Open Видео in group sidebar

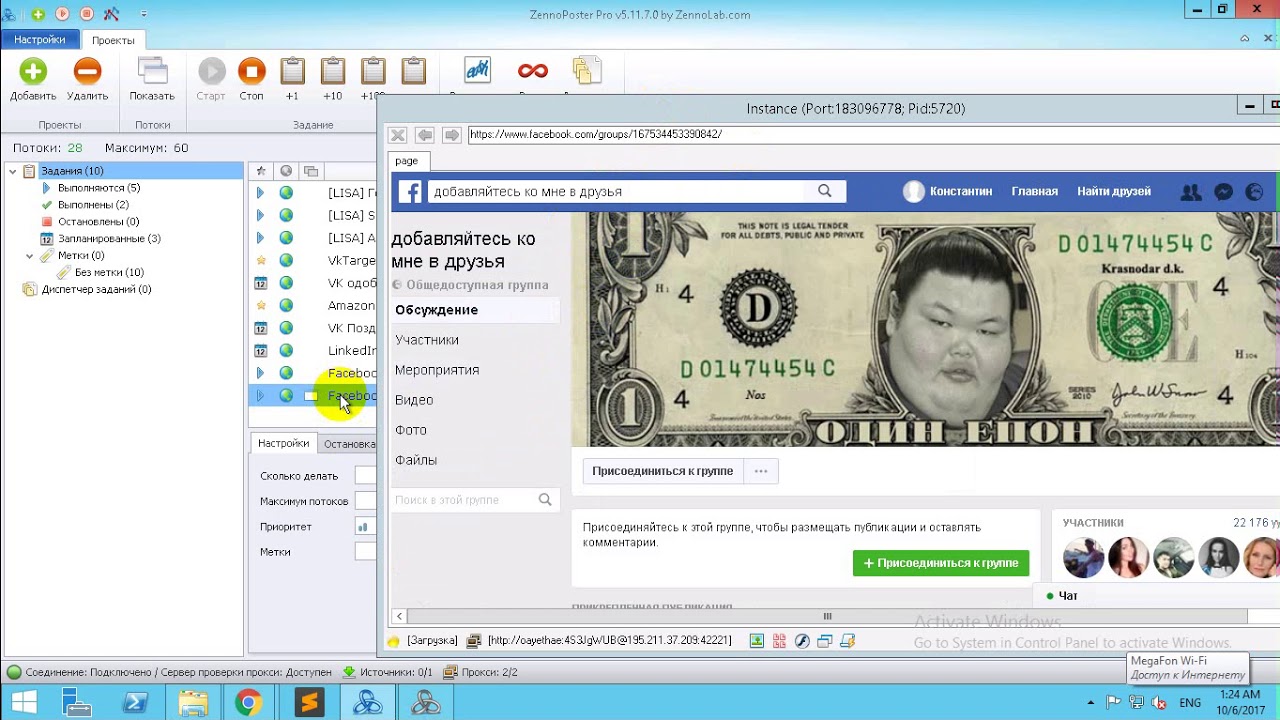pyautogui.click(x=414, y=400)
